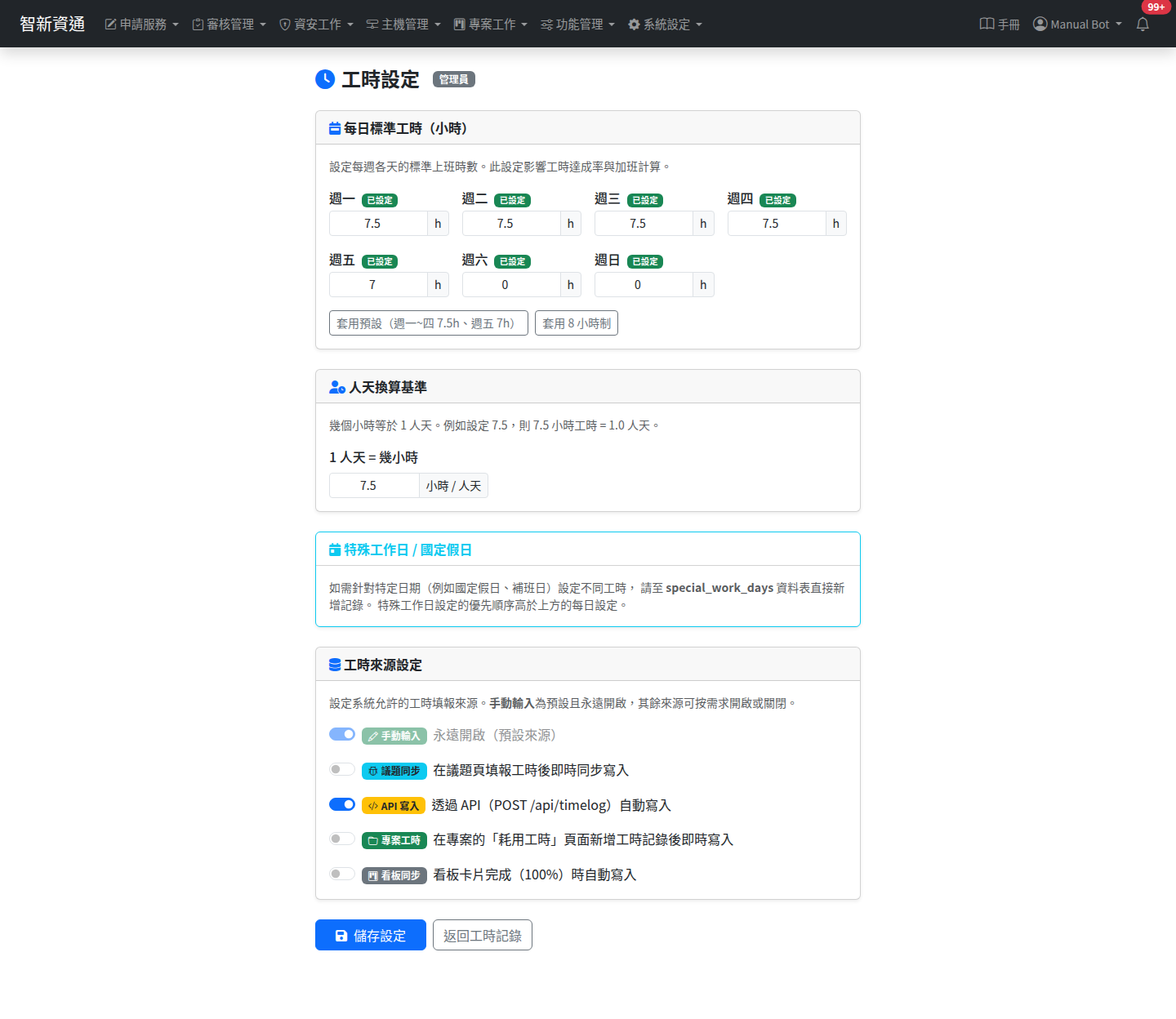Focus the 週三 hours input field

644,224
